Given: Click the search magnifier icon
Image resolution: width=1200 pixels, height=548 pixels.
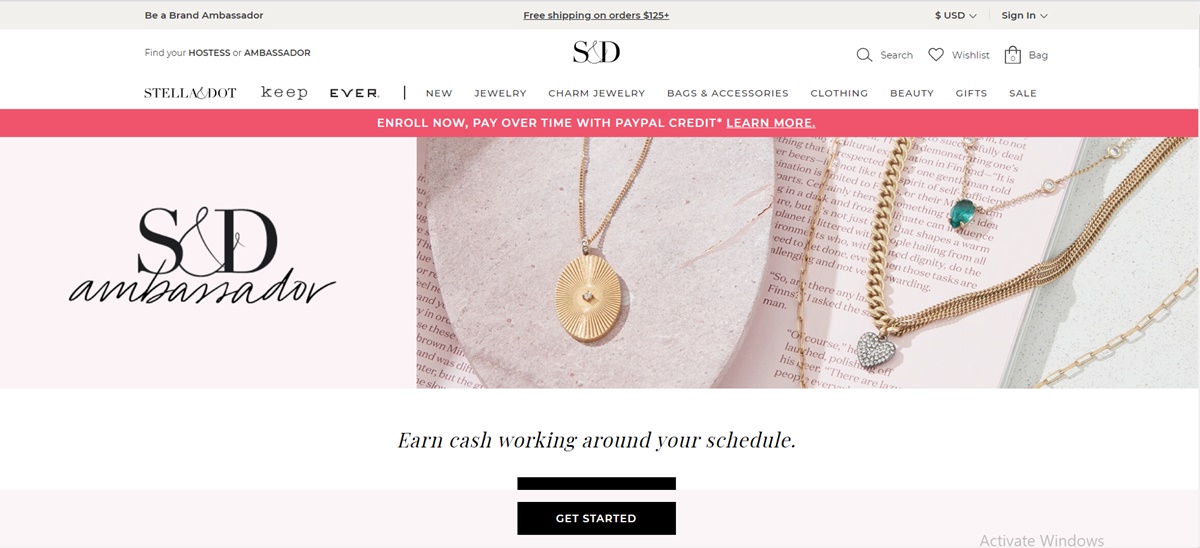Looking at the screenshot, I should (864, 55).
